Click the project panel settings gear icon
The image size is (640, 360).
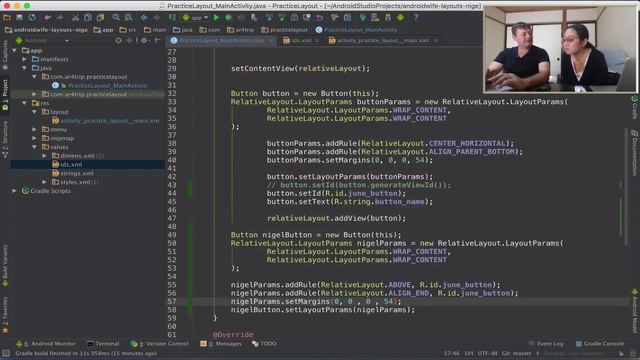click(x=144, y=40)
